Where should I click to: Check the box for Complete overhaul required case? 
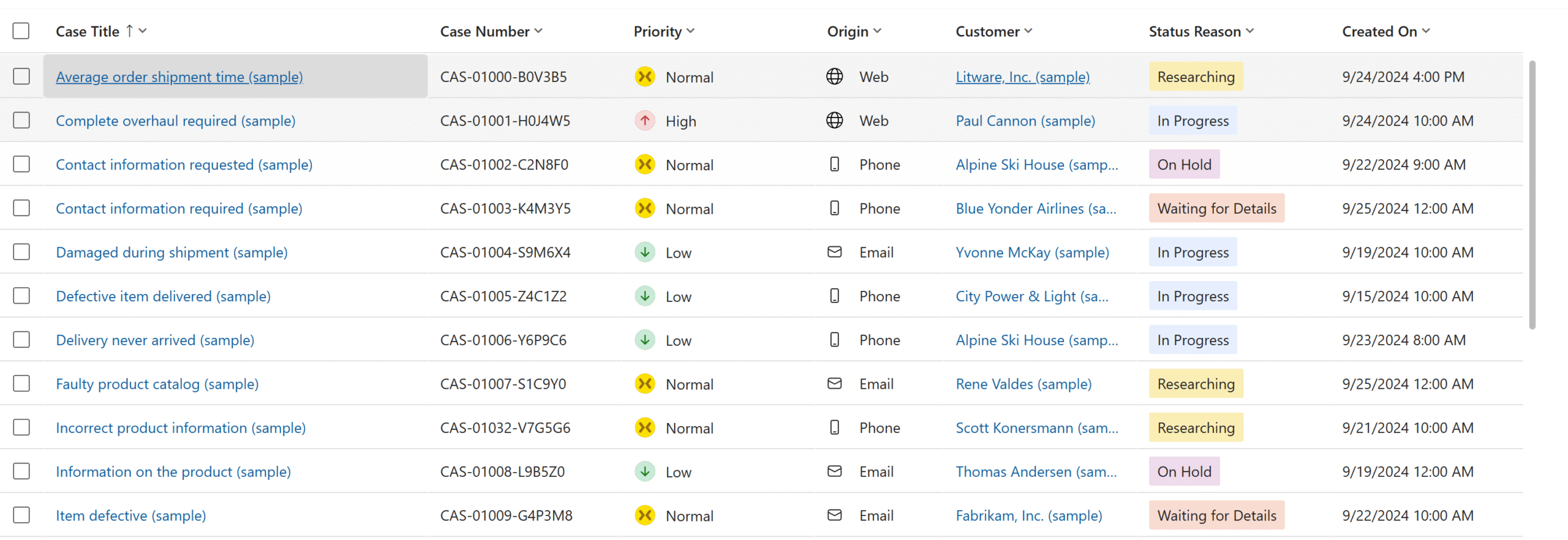tap(21, 121)
